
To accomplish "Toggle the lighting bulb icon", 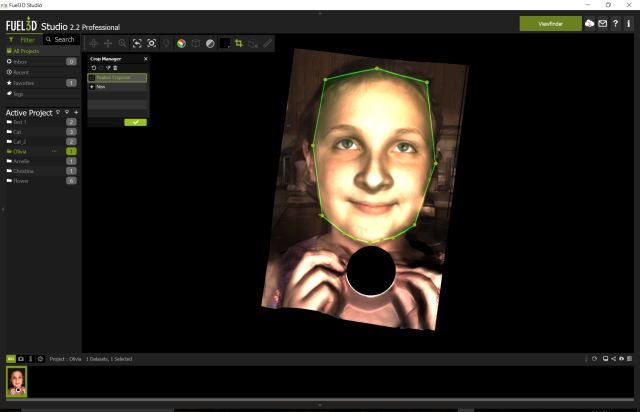I will pos(166,43).
